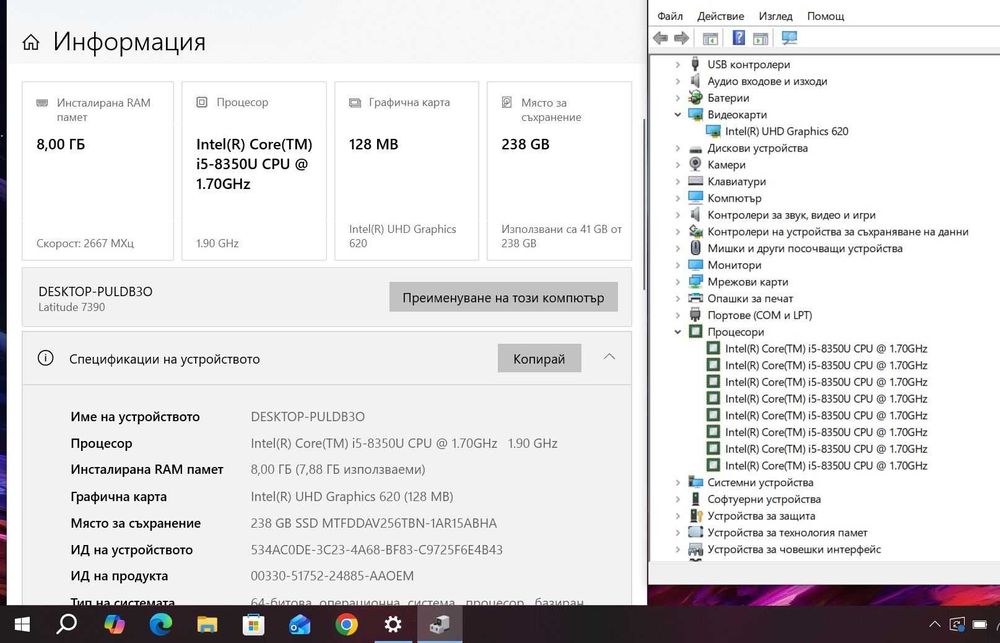Select Мишки и други посочващи устройства
Screen dimensions: 1000x643
click(805, 248)
